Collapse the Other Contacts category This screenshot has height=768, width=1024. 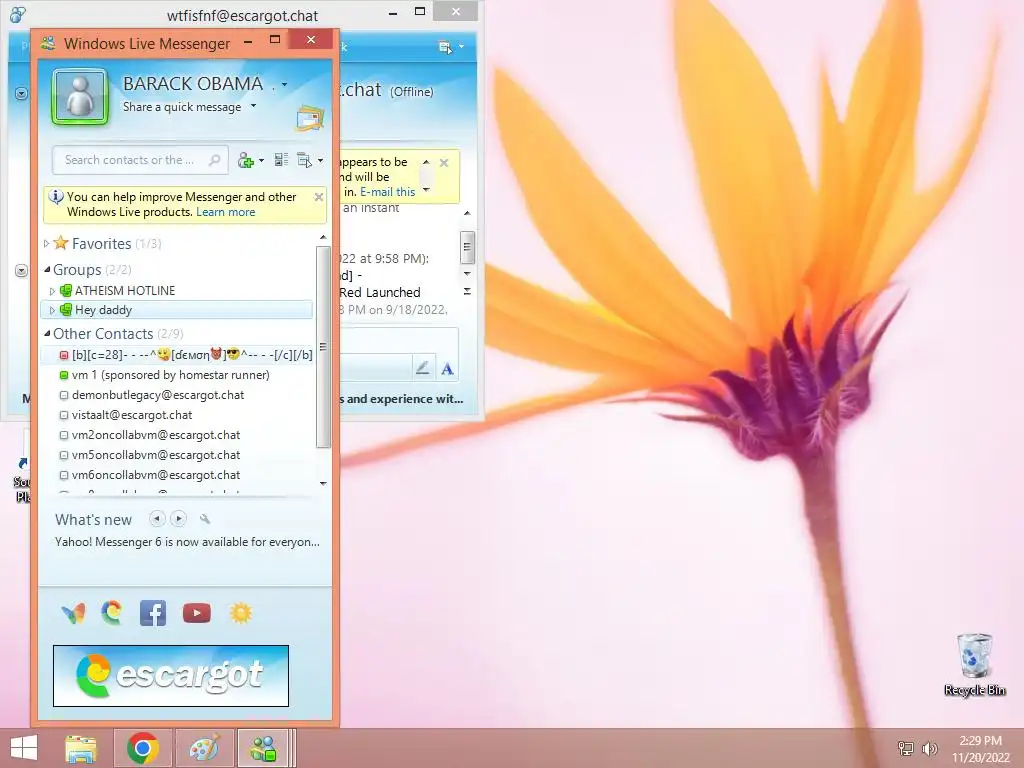47,334
